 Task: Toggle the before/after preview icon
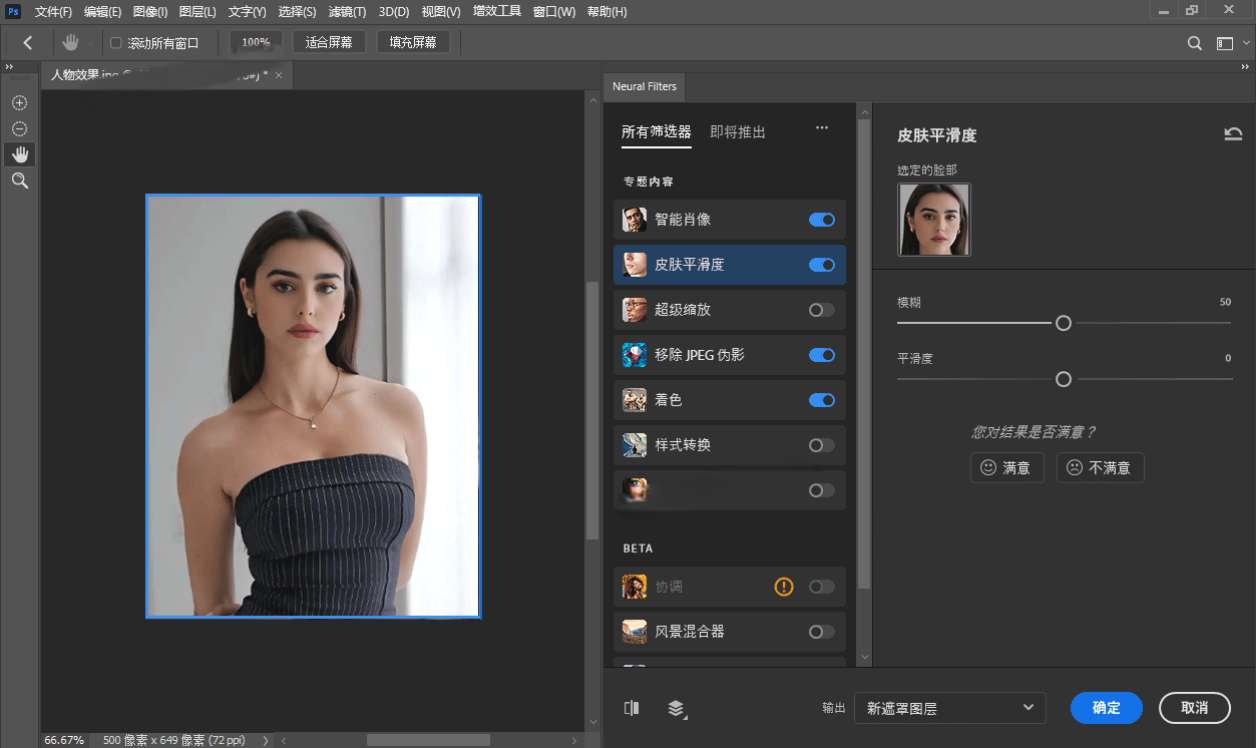coord(631,708)
